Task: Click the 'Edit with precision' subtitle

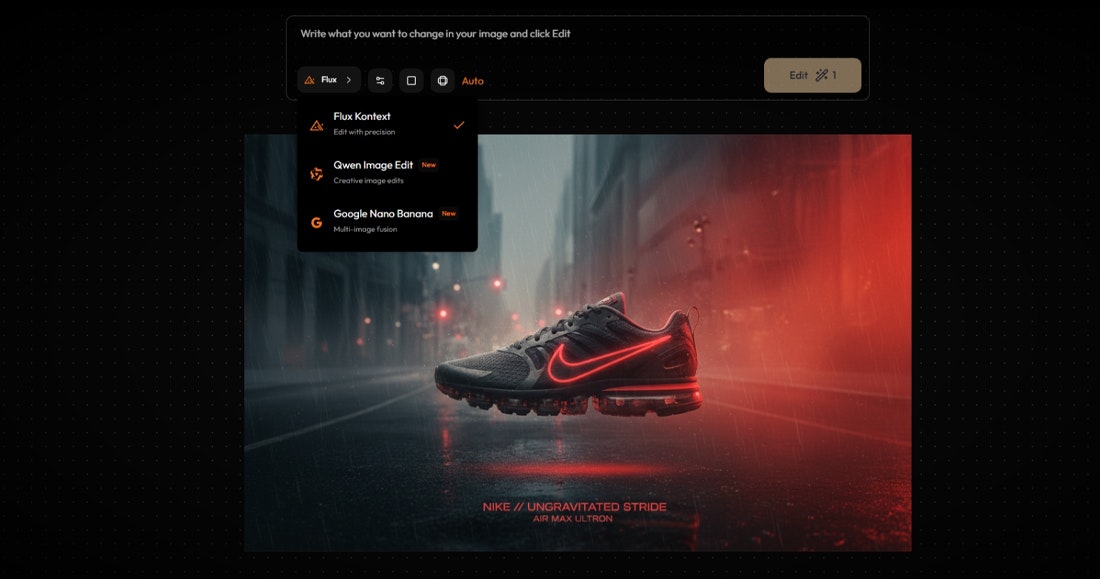Action: (x=364, y=132)
